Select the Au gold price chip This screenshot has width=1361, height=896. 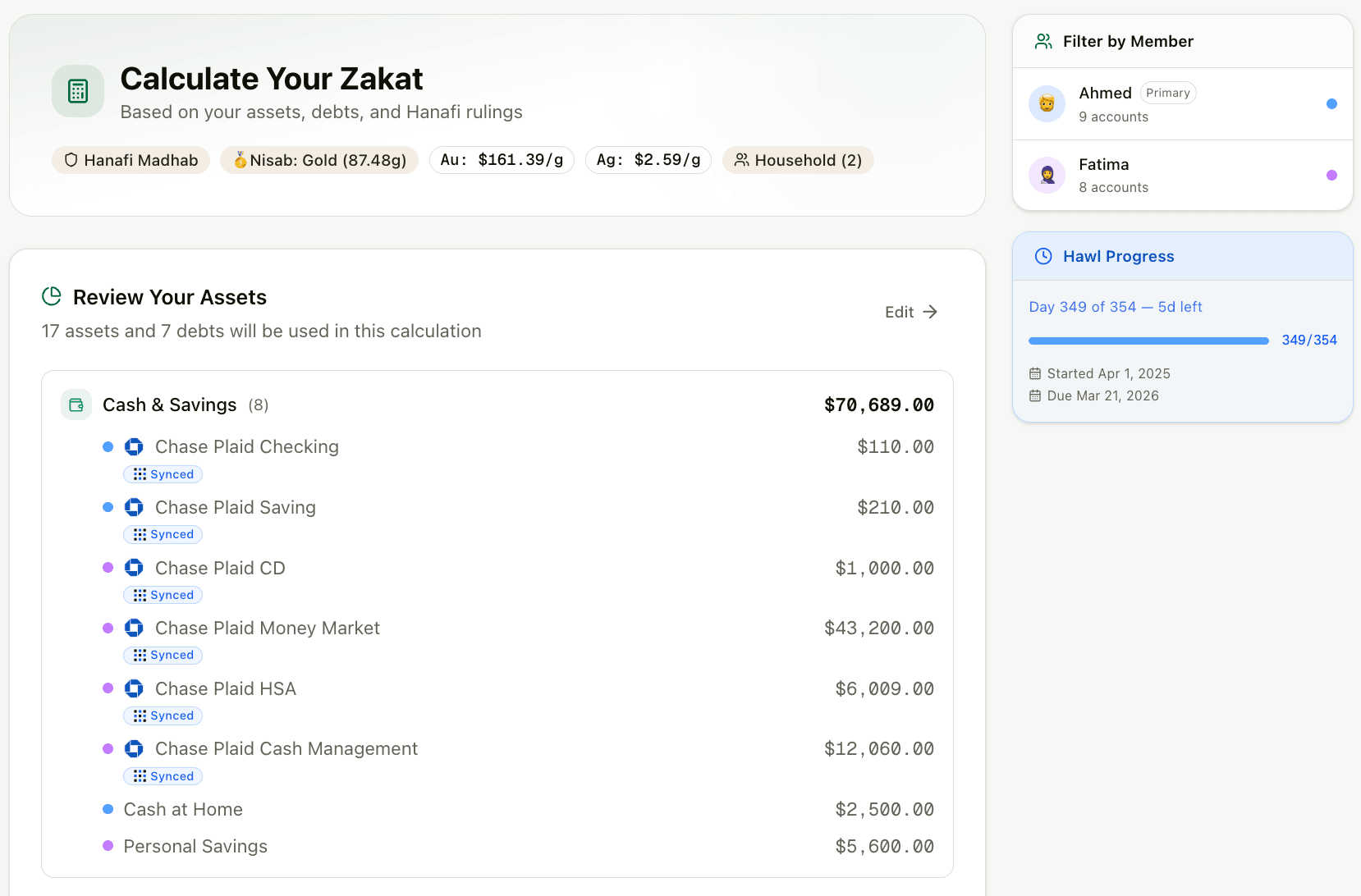[502, 160]
